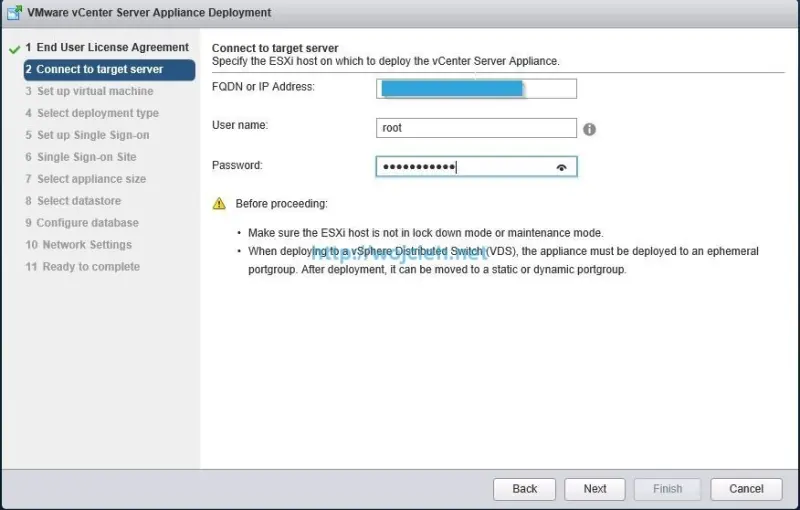Click the 'Connect to target server' heading
The height and width of the screenshot is (510, 800).
click(x=275, y=48)
